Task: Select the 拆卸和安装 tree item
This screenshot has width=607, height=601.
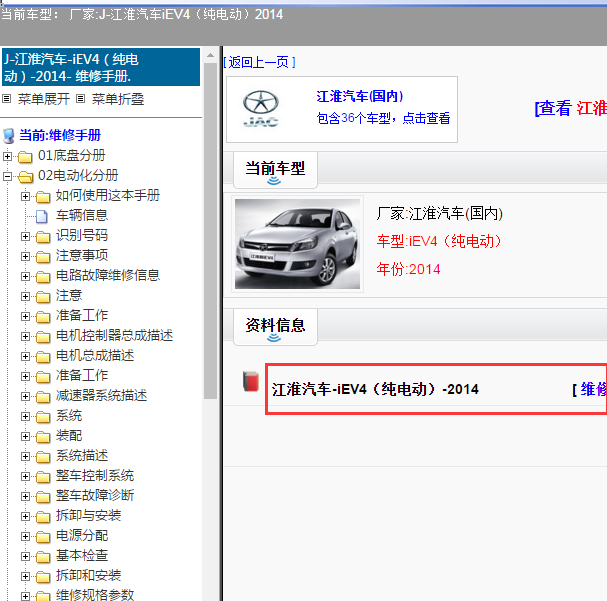Action: [x=88, y=576]
